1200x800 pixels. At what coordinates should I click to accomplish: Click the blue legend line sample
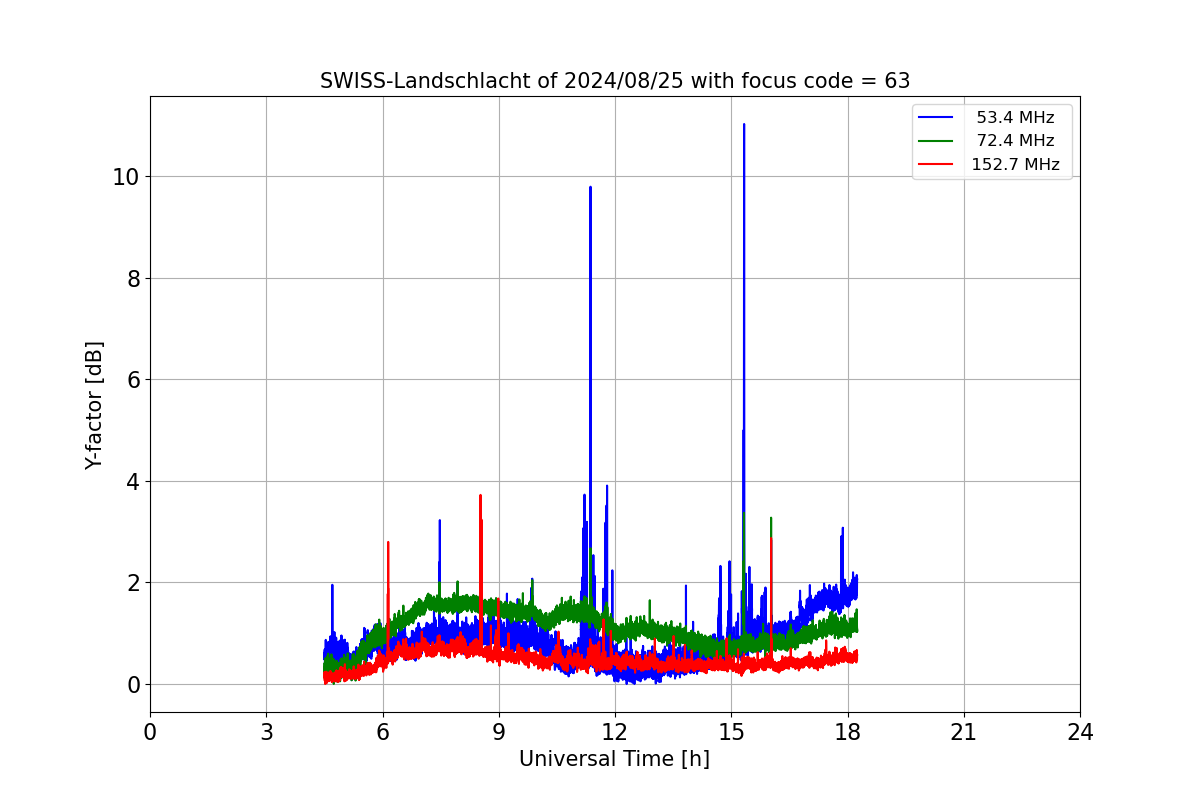coord(936,118)
